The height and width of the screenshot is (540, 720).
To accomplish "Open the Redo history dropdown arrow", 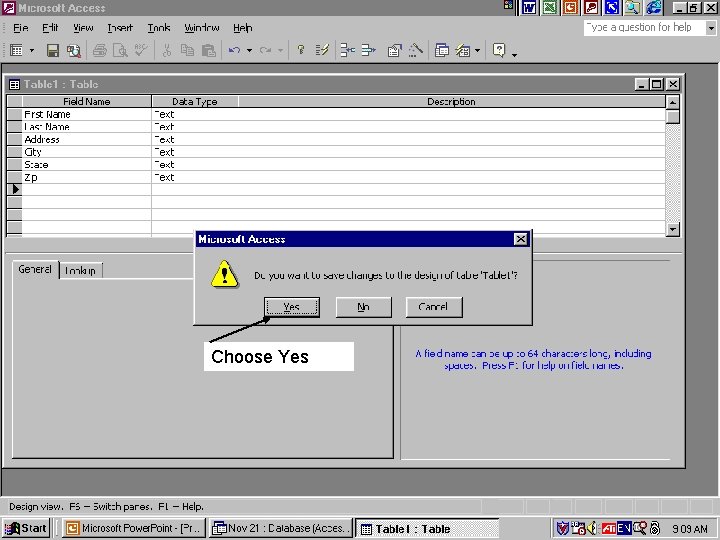I will [280, 50].
